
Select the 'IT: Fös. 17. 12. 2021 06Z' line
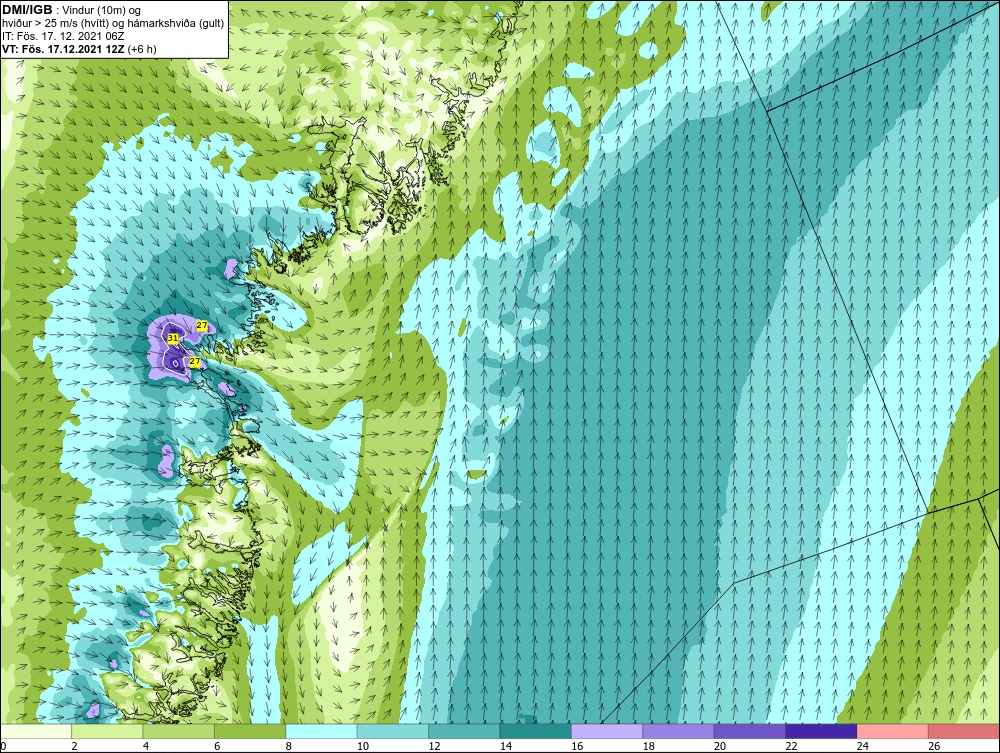[x=62, y=36]
